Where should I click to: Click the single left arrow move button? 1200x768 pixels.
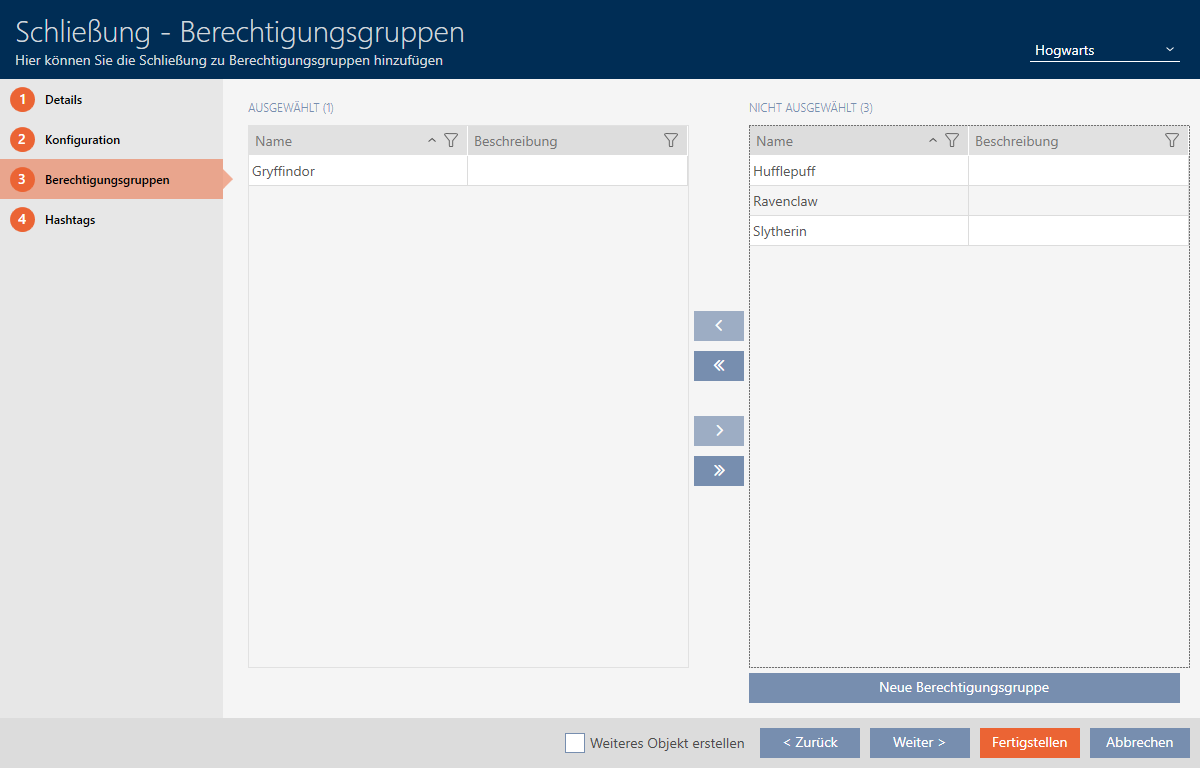718,326
